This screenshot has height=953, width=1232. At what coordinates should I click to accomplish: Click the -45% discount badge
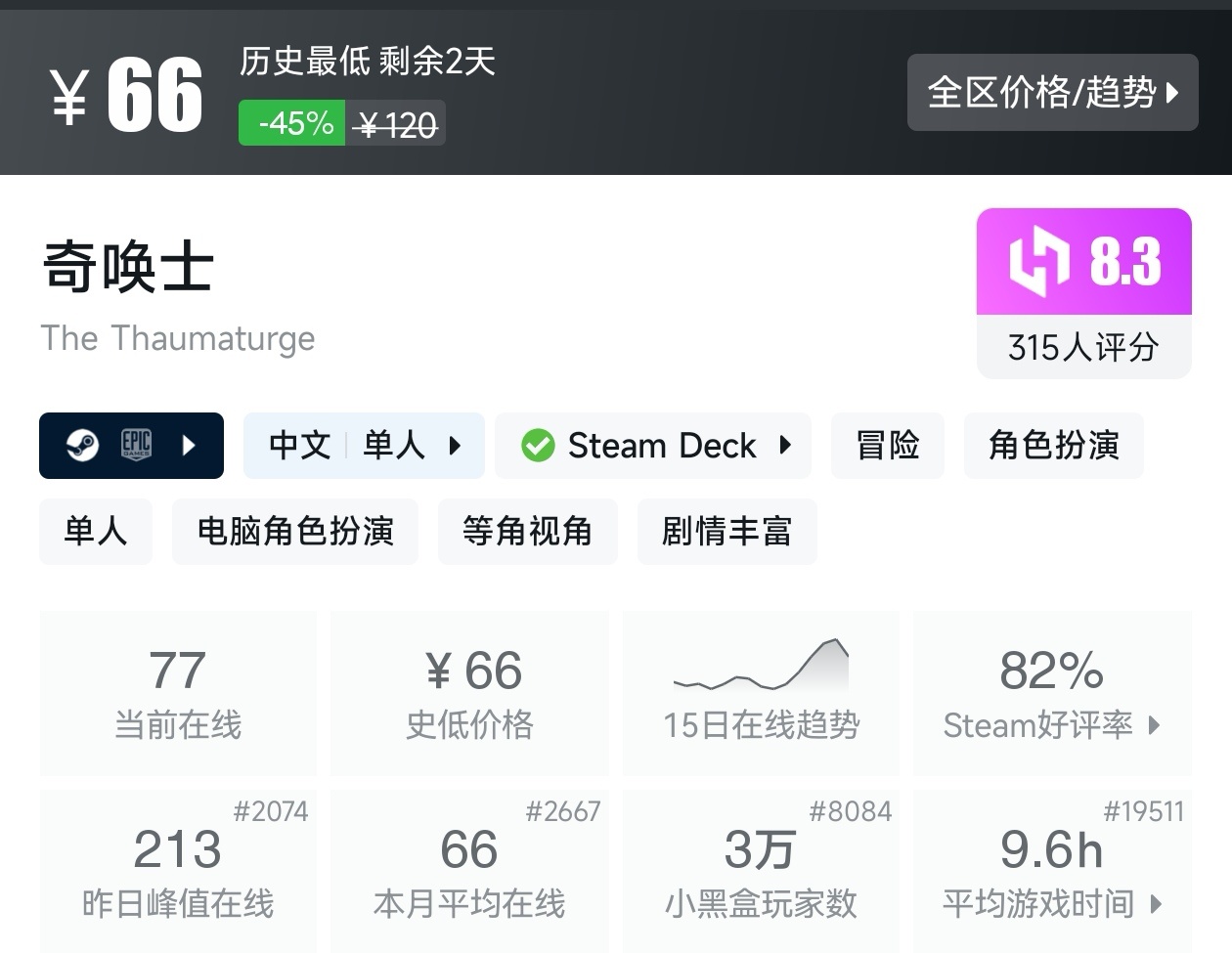[292, 123]
